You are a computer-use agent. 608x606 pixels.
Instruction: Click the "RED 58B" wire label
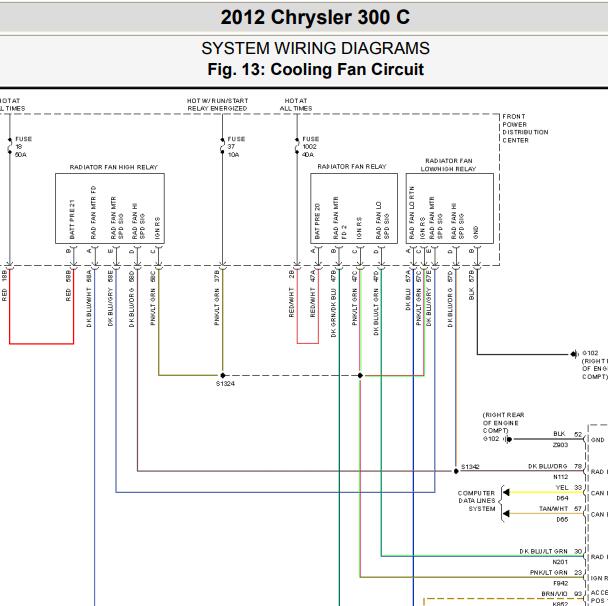(x=68, y=286)
